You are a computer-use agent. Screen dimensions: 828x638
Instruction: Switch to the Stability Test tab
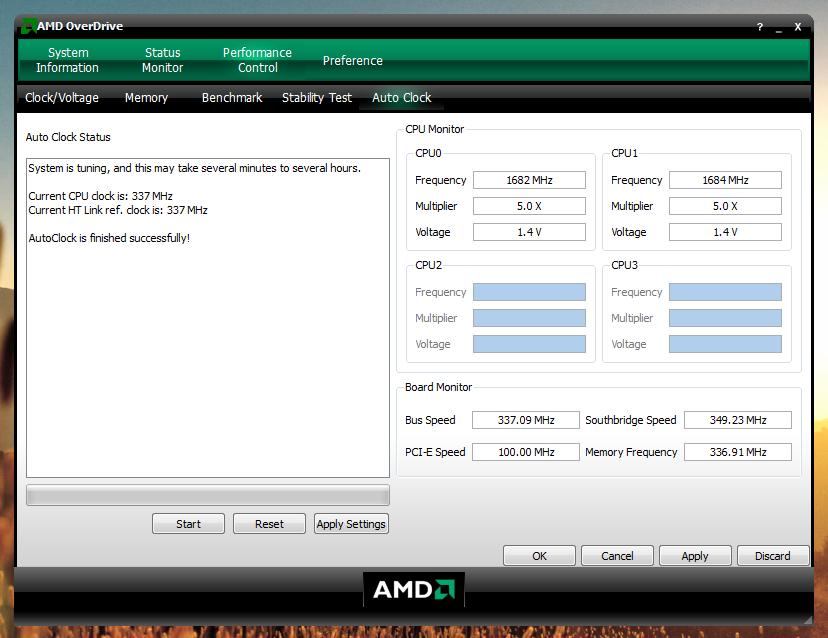(x=317, y=98)
